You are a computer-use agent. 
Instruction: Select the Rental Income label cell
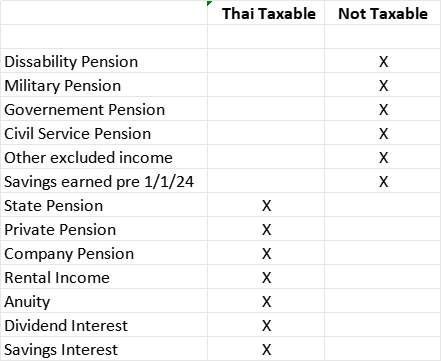[104, 277]
